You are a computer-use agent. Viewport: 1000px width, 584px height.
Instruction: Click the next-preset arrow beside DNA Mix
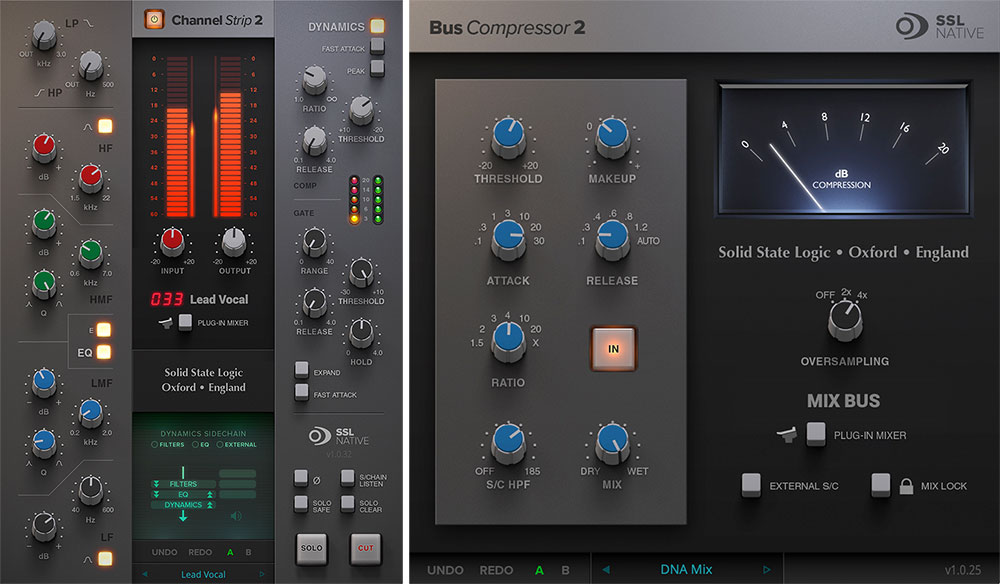pos(767,568)
